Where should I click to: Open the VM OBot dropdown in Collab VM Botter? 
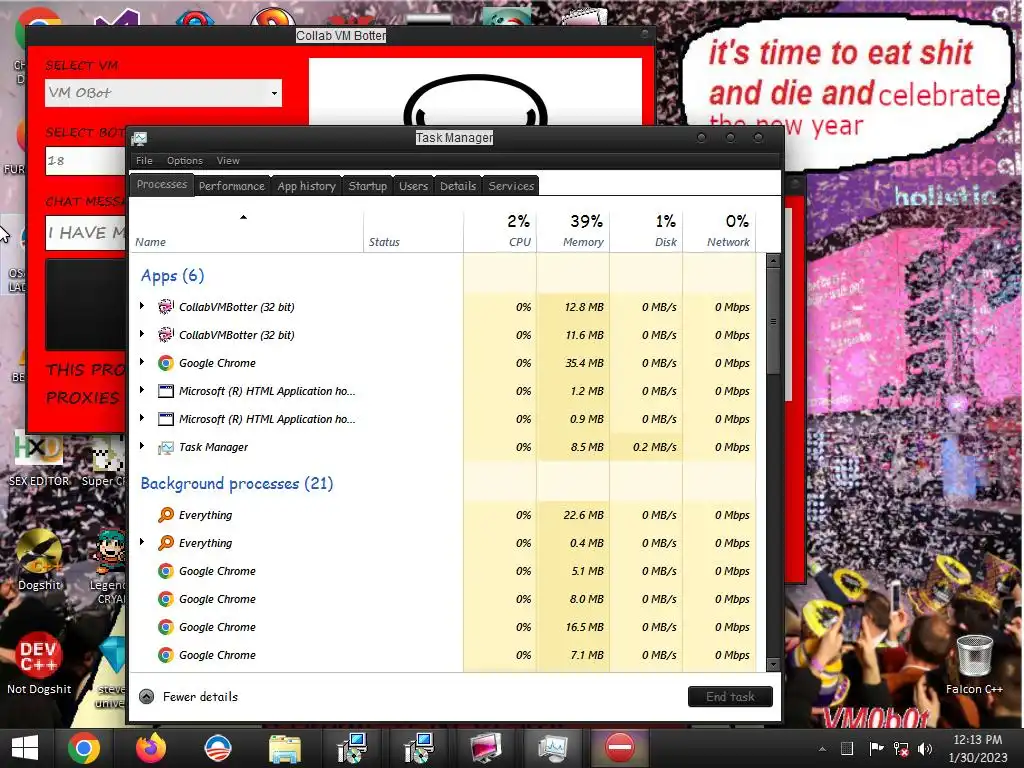coord(274,93)
